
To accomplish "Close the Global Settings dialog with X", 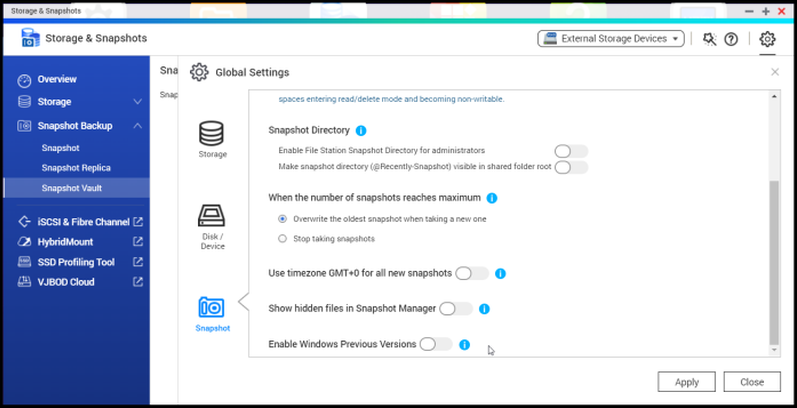I will click(x=775, y=72).
